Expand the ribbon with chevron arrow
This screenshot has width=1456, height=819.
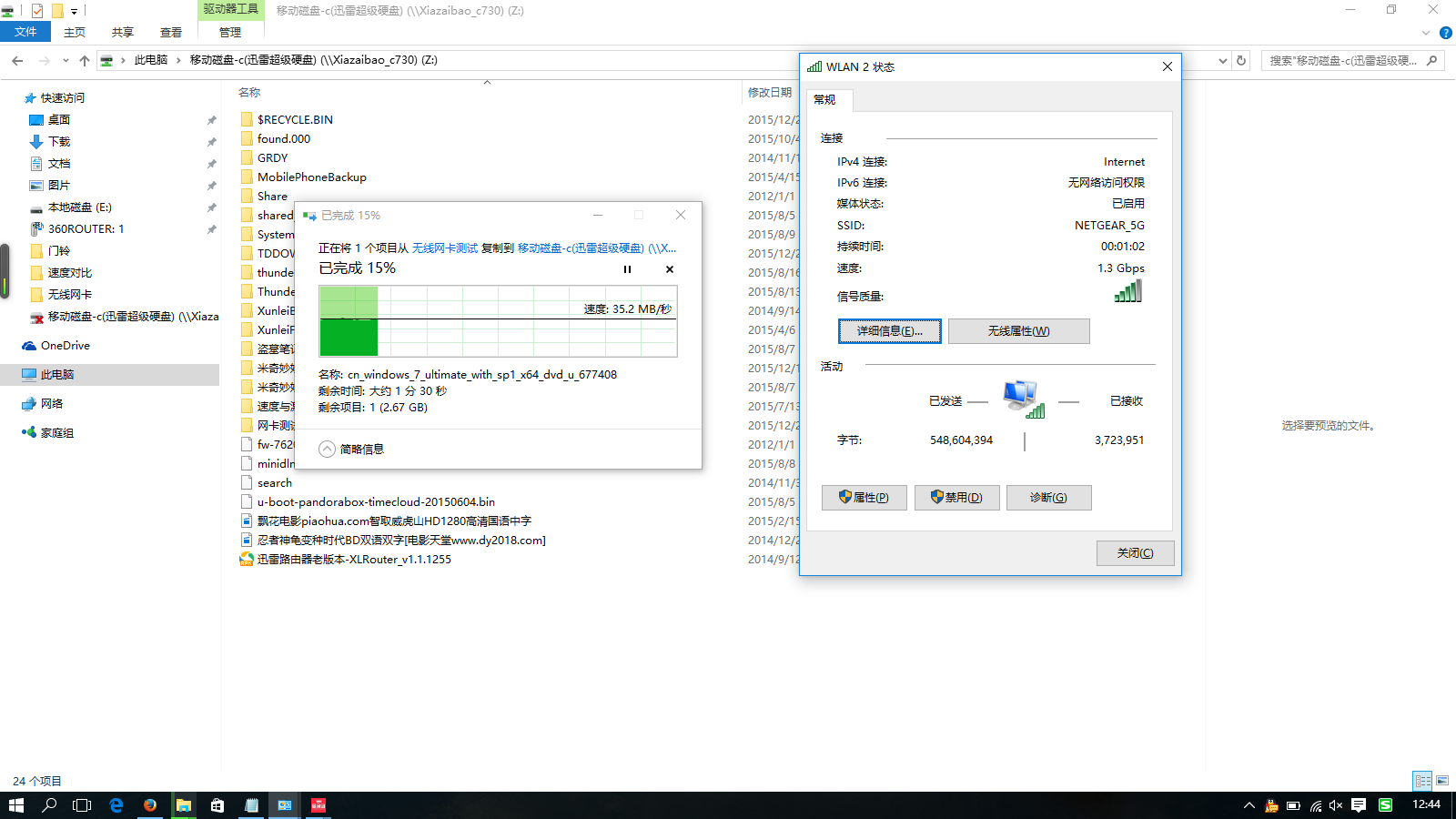click(1426, 33)
